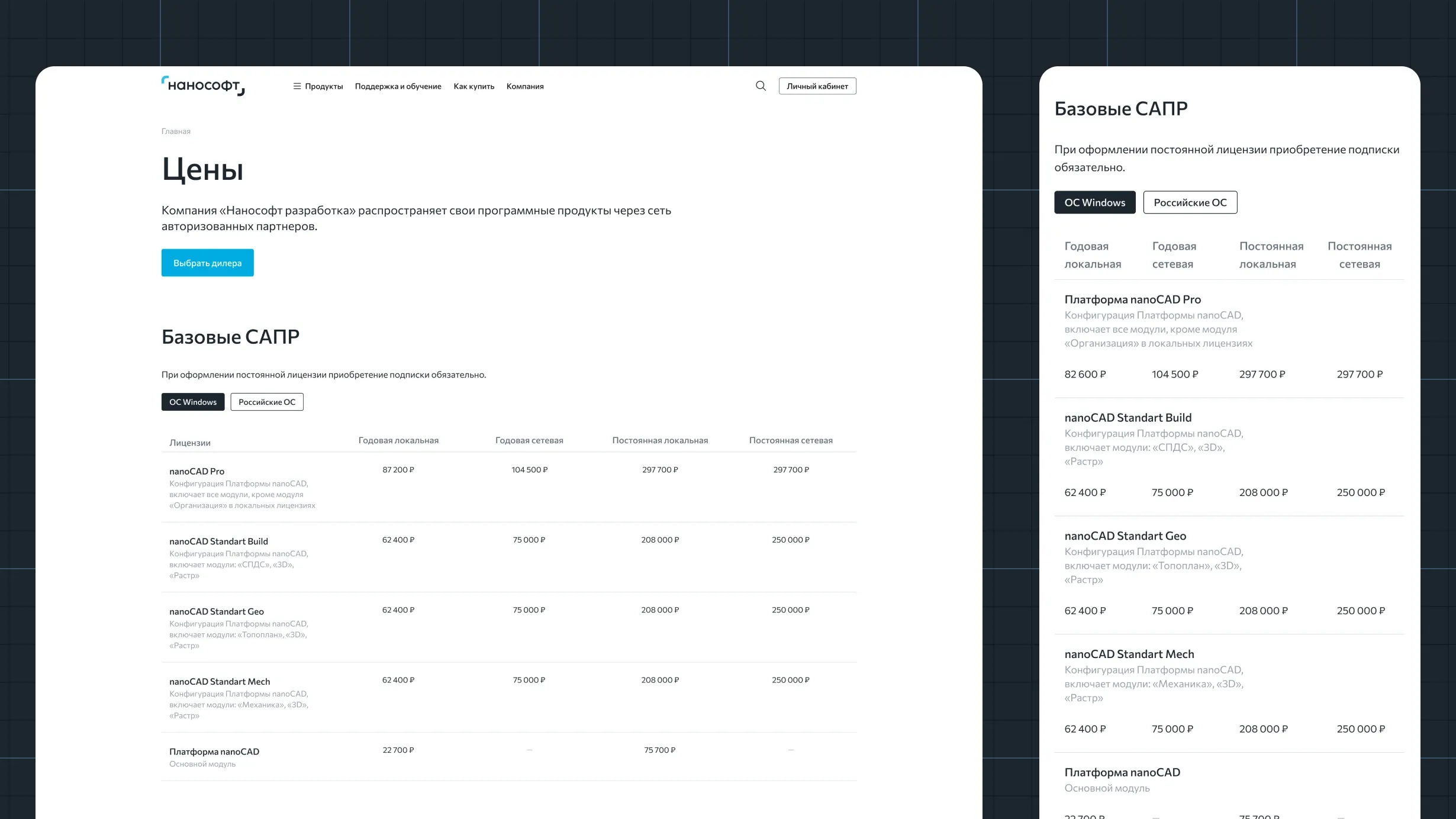The image size is (1456, 819).
Task: Click desktop nanoCAD Pro Постоянная локальная price 297 700 ₽
Action: (660, 470)
